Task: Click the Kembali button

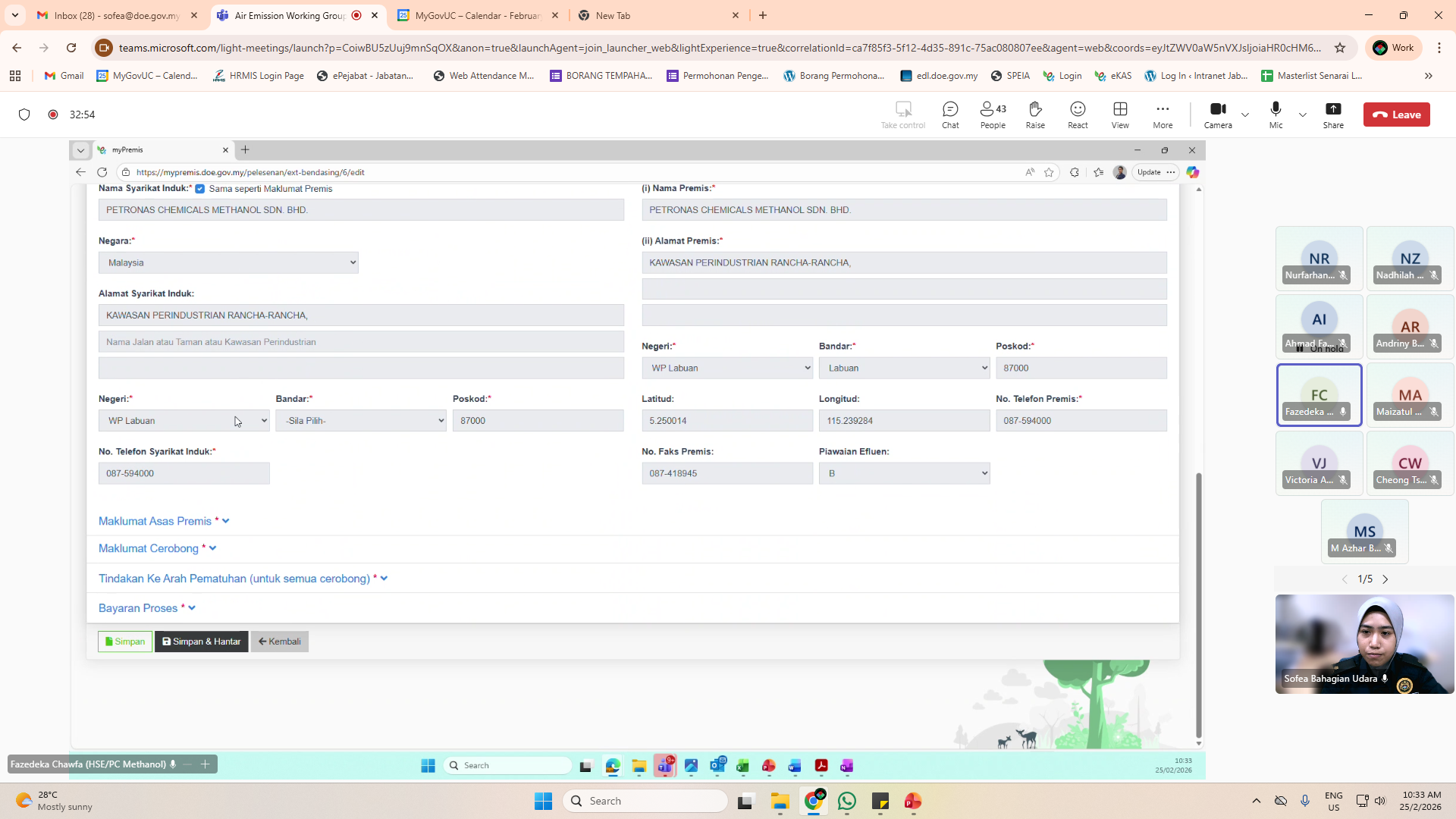Action: (x=280, y=642)
